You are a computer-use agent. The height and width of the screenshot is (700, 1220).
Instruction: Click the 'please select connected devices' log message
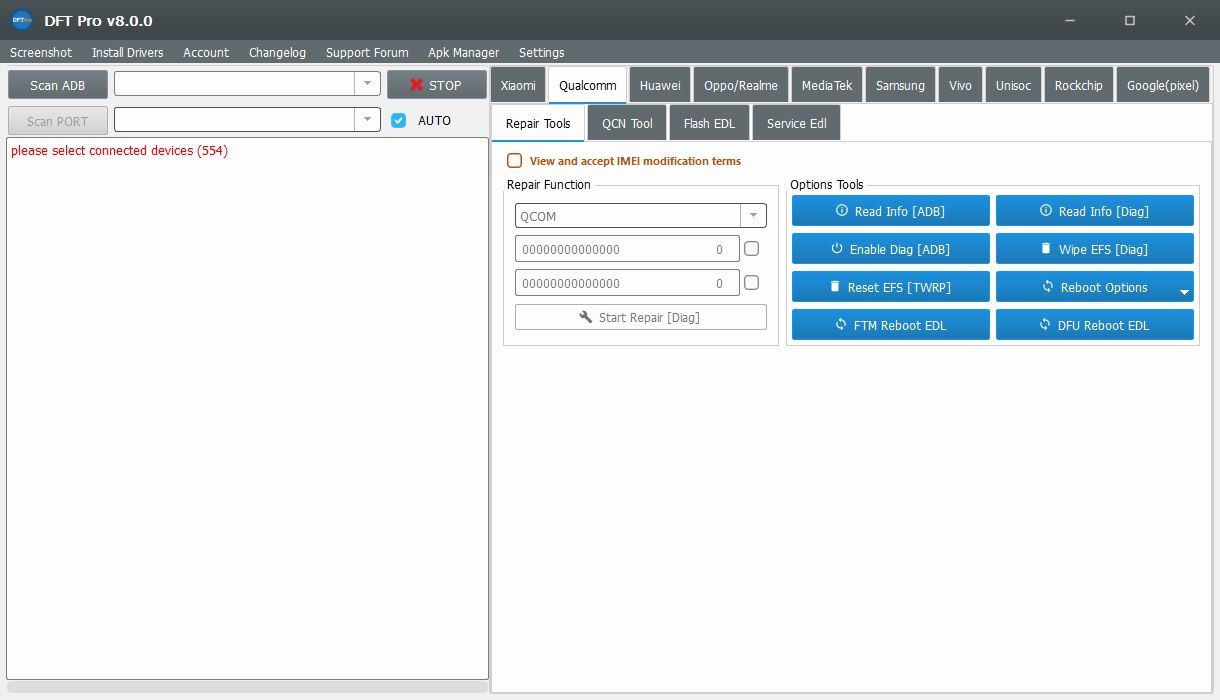coord(119,151)
